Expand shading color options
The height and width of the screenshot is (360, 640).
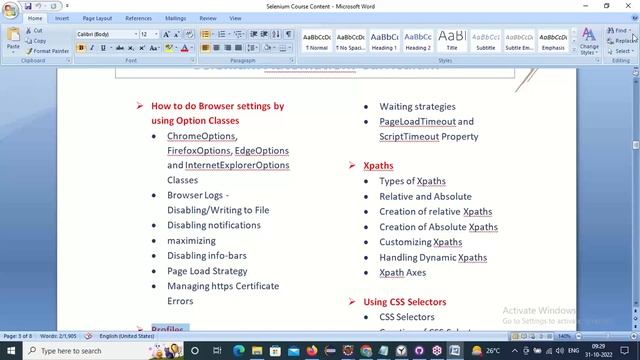(x=274, y=48)
